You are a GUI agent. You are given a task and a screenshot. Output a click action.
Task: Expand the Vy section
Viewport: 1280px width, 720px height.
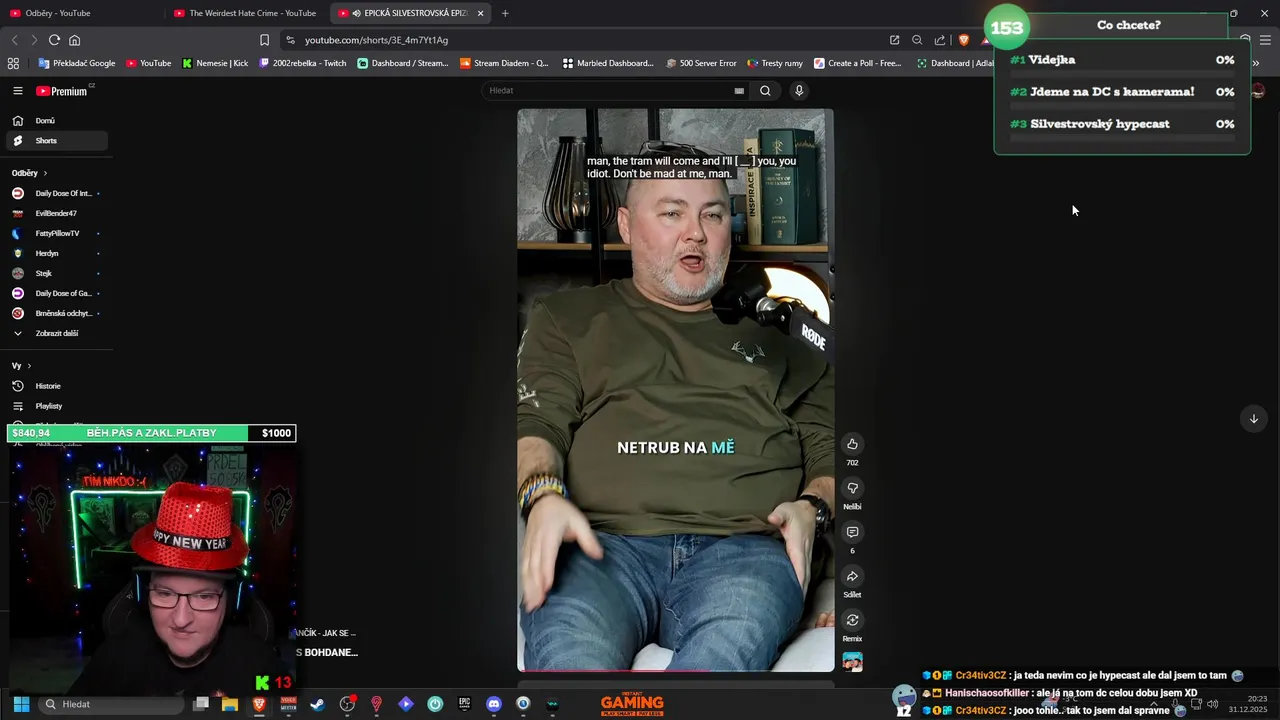[21, 366]
